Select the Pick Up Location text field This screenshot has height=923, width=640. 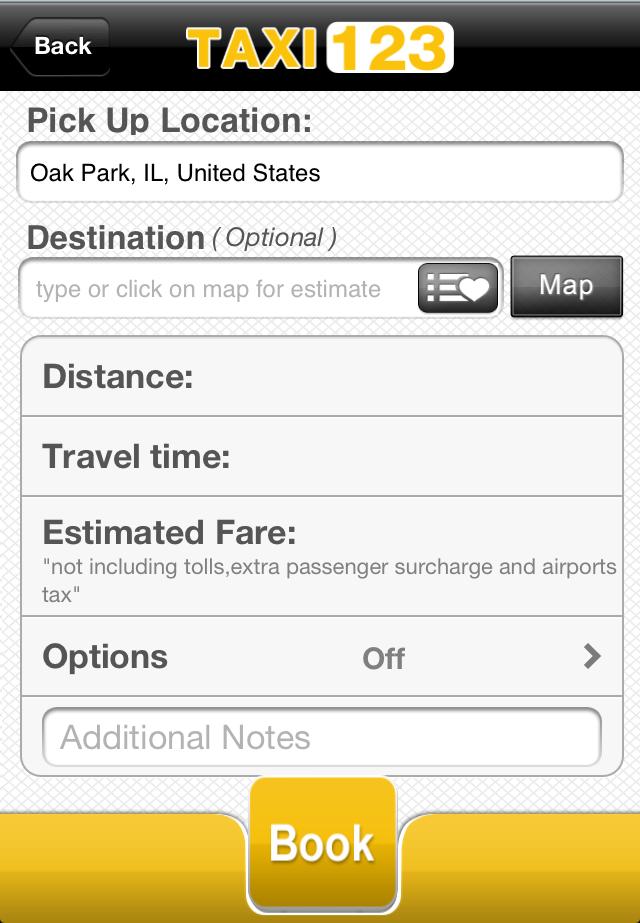tap(320, 173)
